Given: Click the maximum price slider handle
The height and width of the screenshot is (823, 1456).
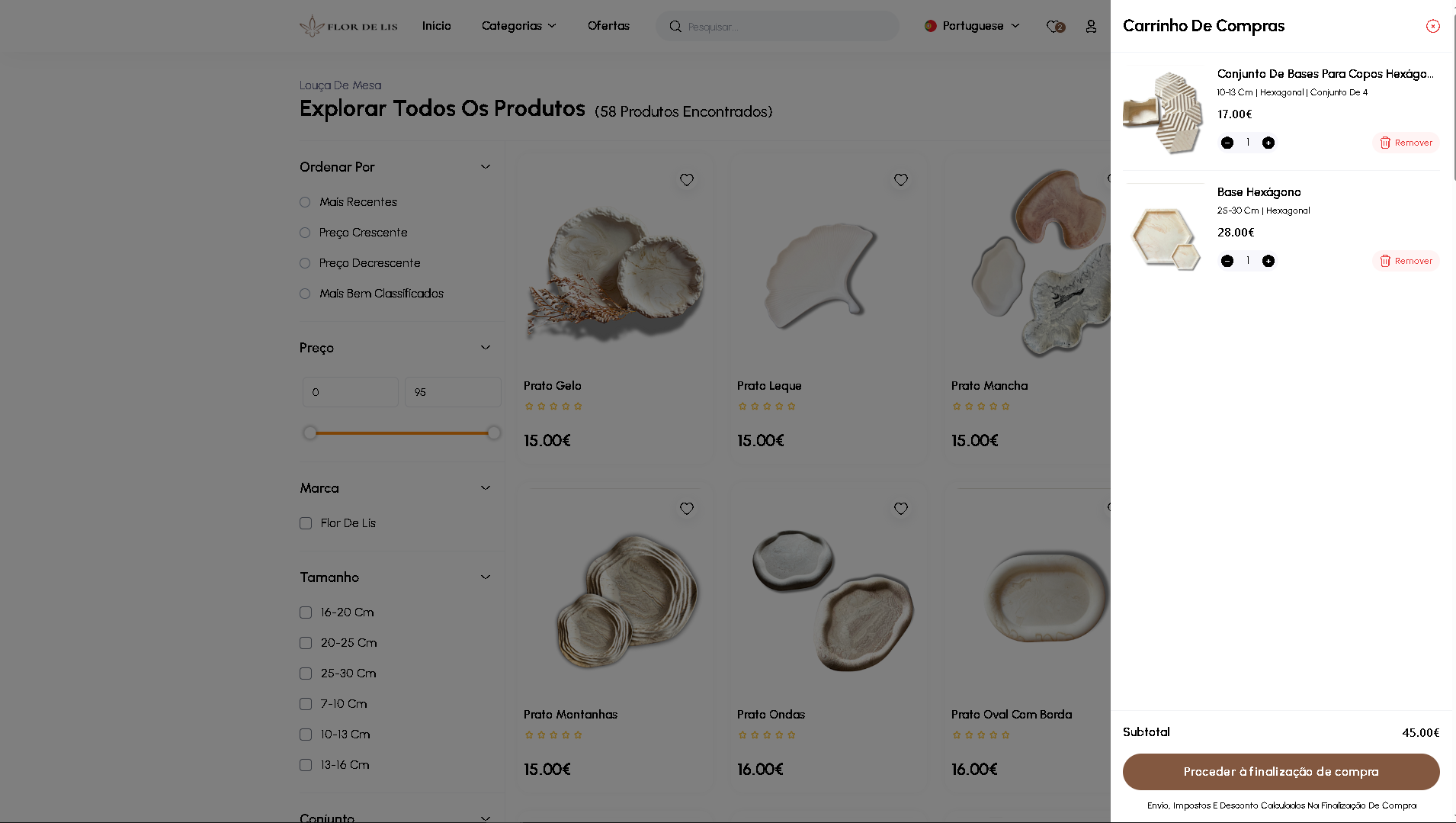Looking at the screenshot, I should coord(494,433).
